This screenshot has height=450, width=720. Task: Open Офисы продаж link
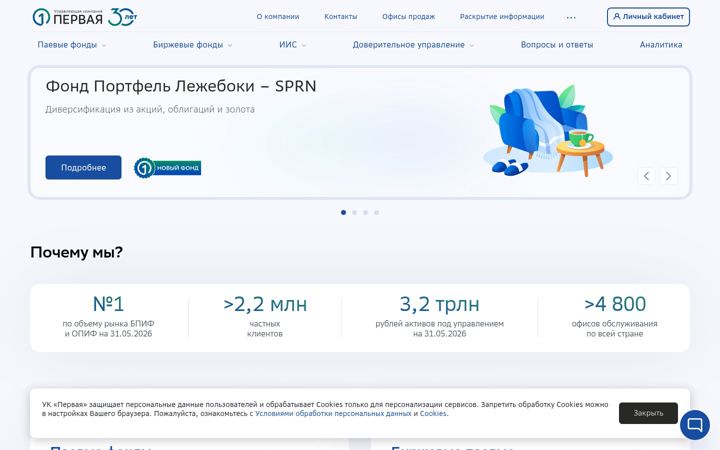409,17
